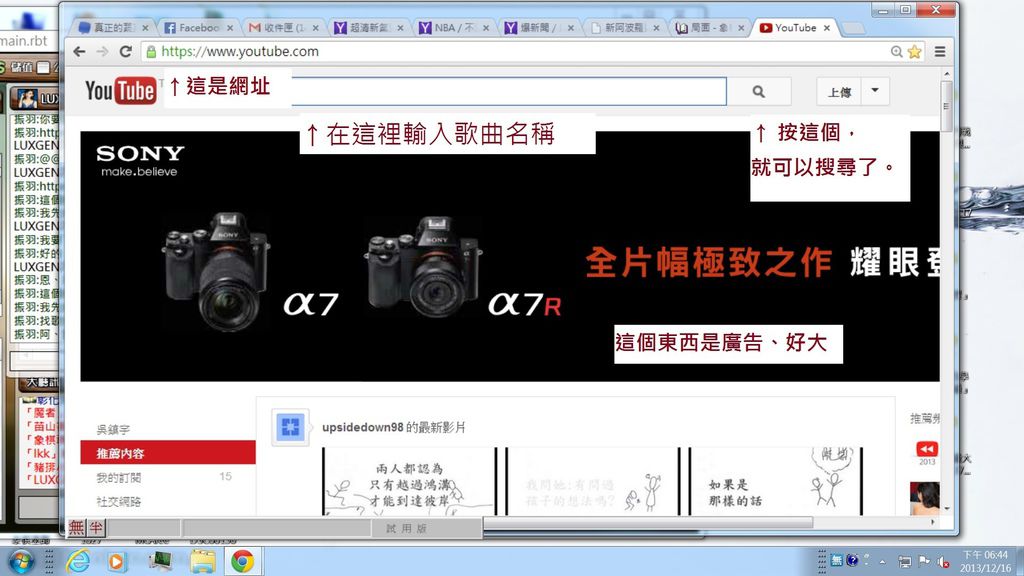Click the zoom magnifier in the address bar
The height and width of the screenshot is (576, 1024).
point(897,52)
